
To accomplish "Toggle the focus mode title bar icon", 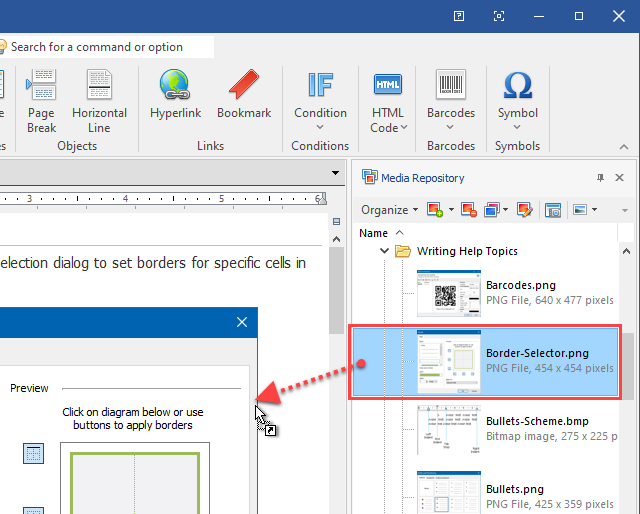I will point(499,16).
